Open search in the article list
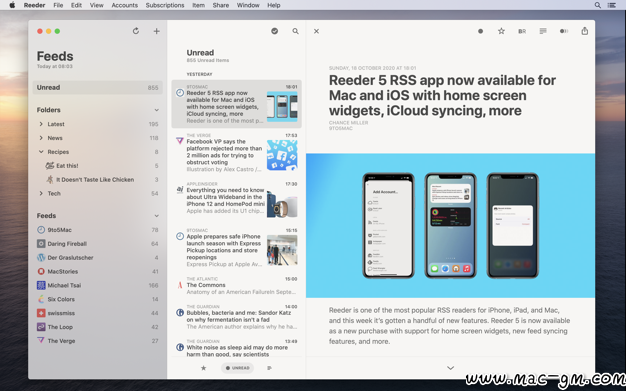This screenshot has height=391, width=626. tap(295, 31)
